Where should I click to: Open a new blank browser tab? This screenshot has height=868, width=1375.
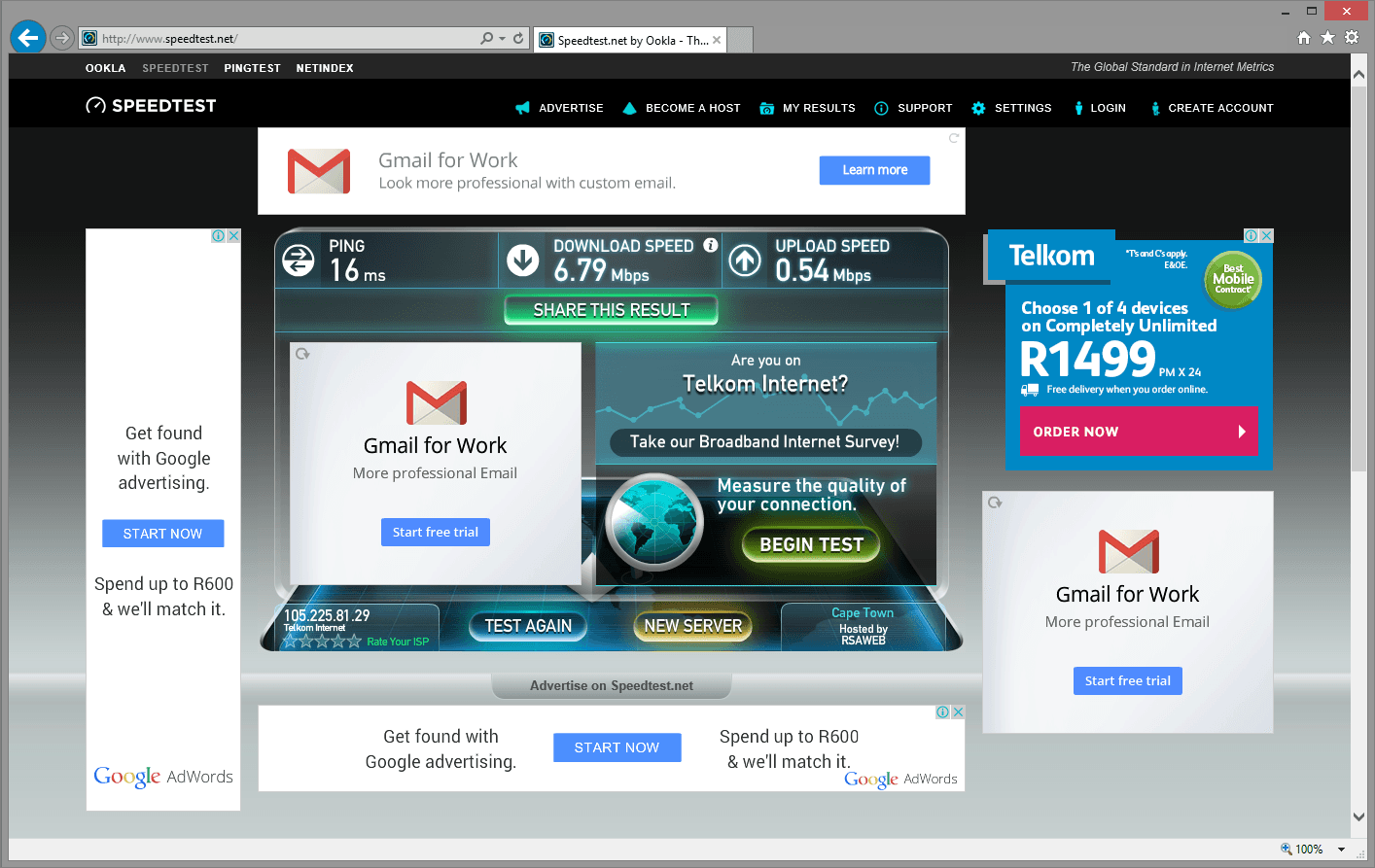(x=740, y=40)
